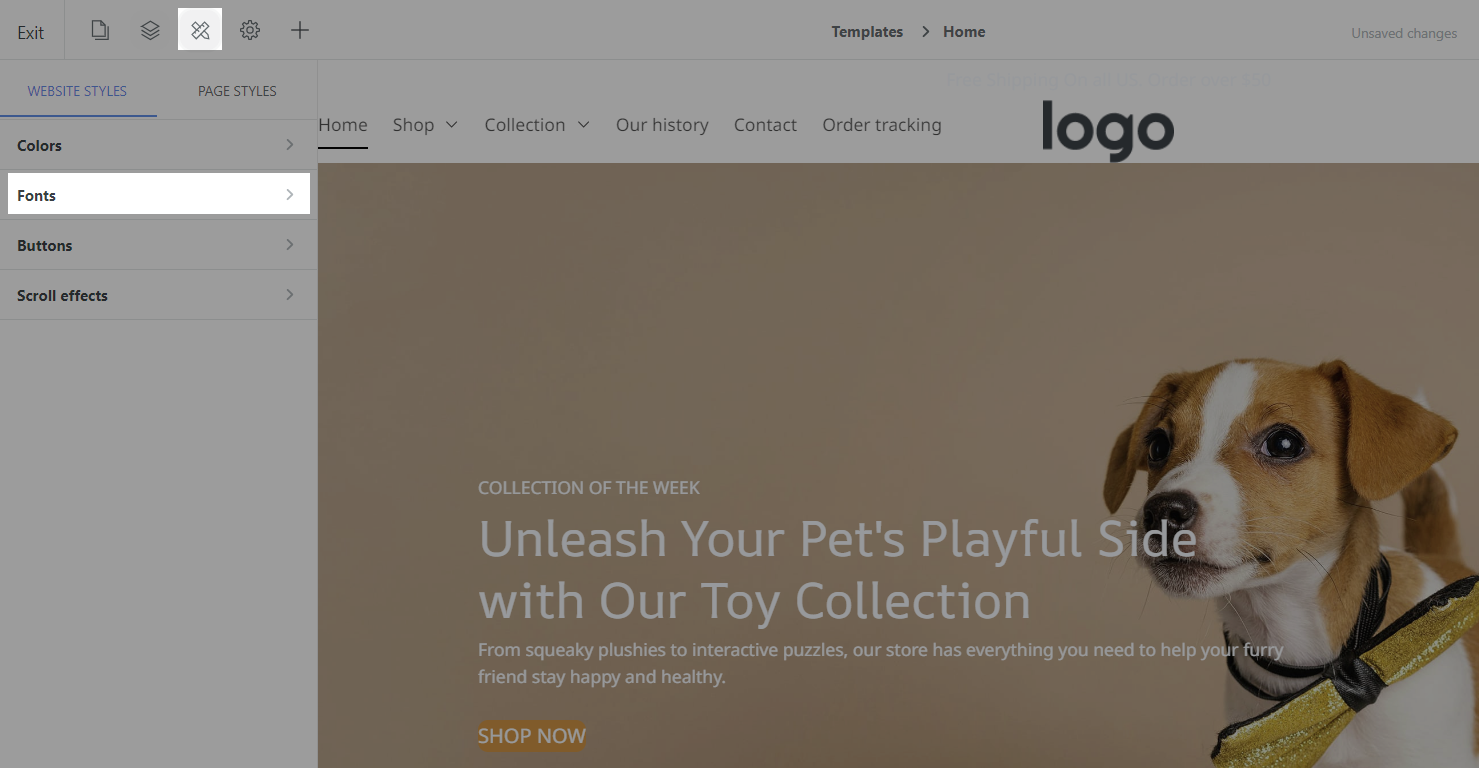Click the breadcrumb arrow between Templates and Home

[925, 32]
